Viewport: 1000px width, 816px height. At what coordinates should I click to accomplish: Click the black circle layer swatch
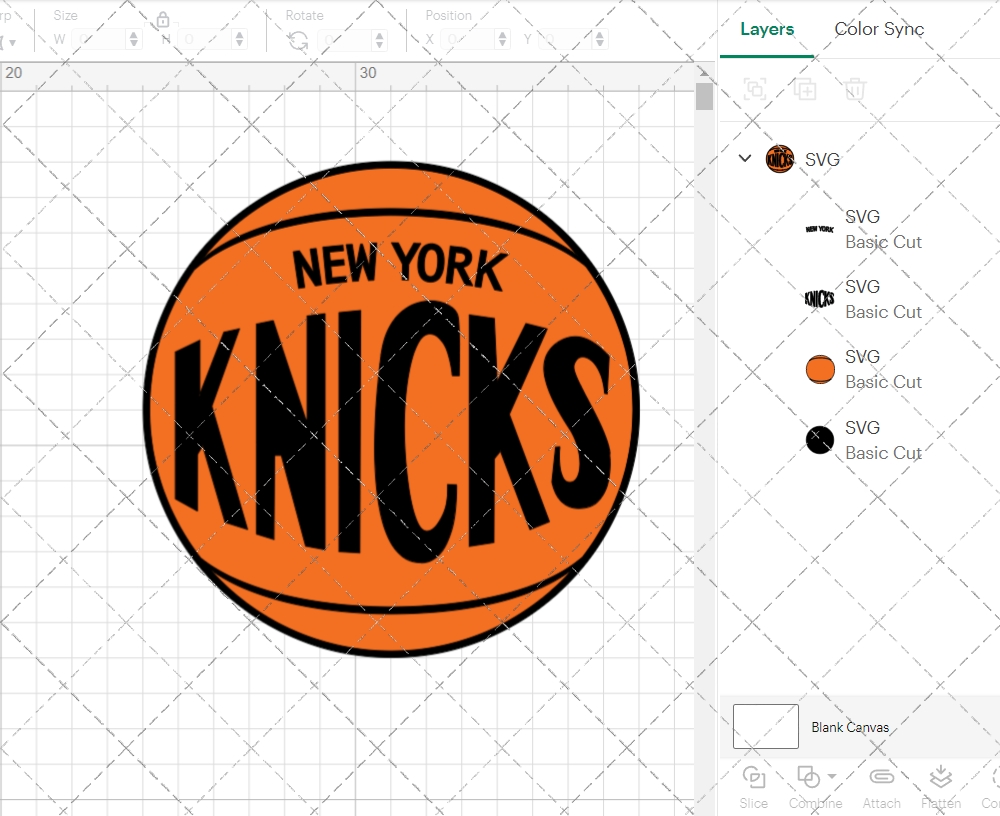coord(820,440)
